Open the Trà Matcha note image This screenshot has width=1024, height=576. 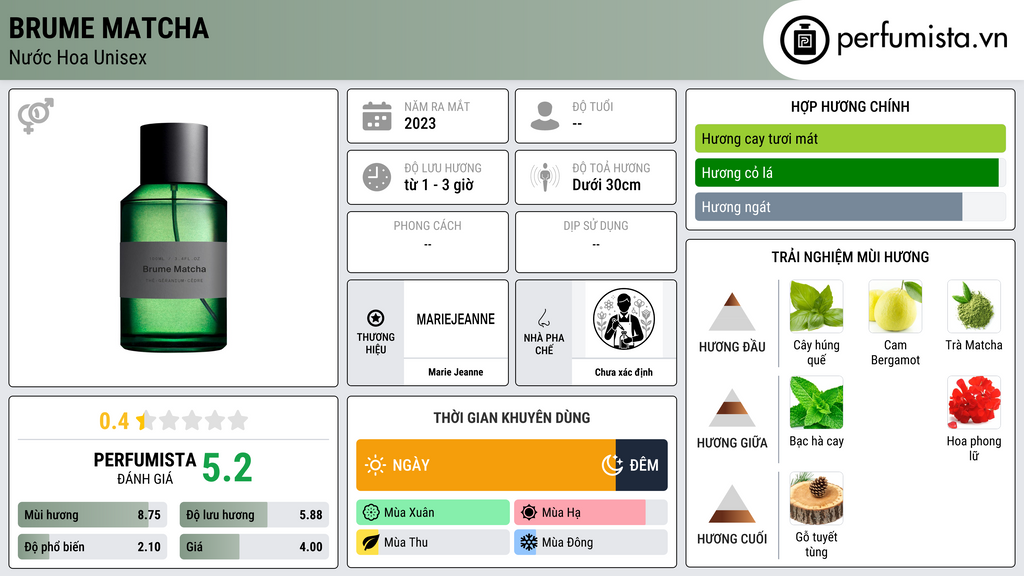click(x=974, y=306)
